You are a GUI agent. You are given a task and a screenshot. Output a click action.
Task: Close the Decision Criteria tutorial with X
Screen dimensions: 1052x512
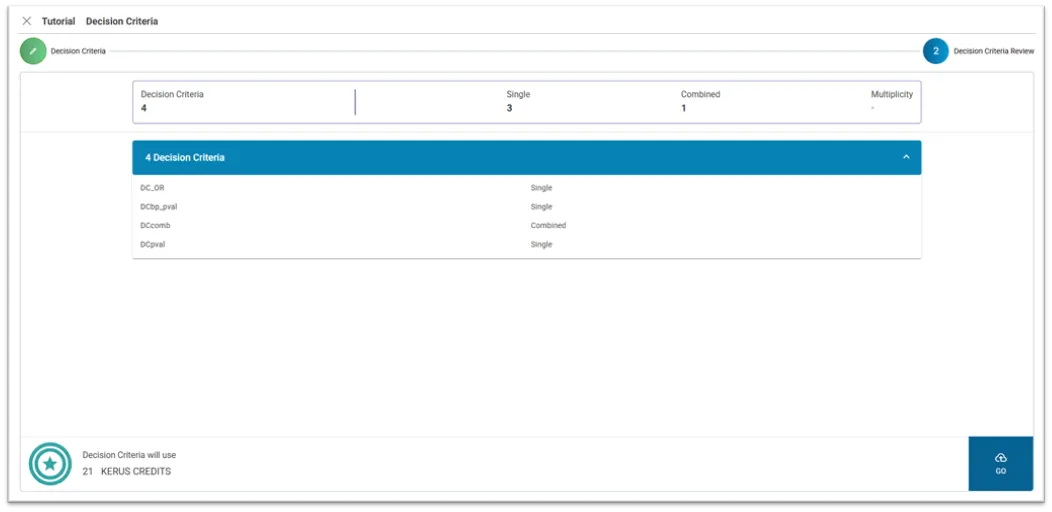click(27, 21)
